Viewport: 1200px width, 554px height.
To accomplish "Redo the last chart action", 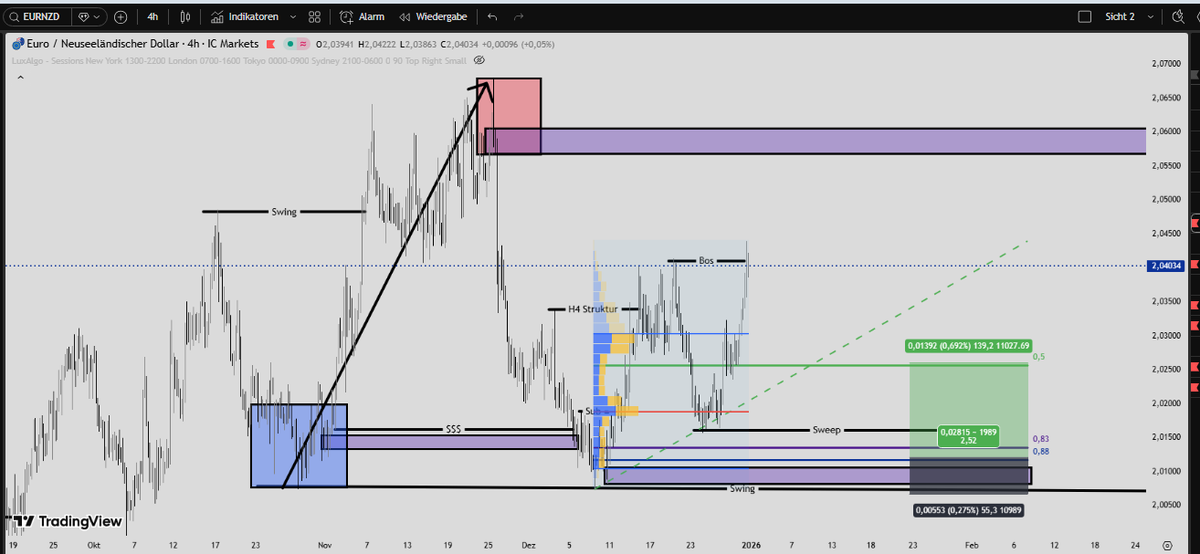I will coord(519,17).
